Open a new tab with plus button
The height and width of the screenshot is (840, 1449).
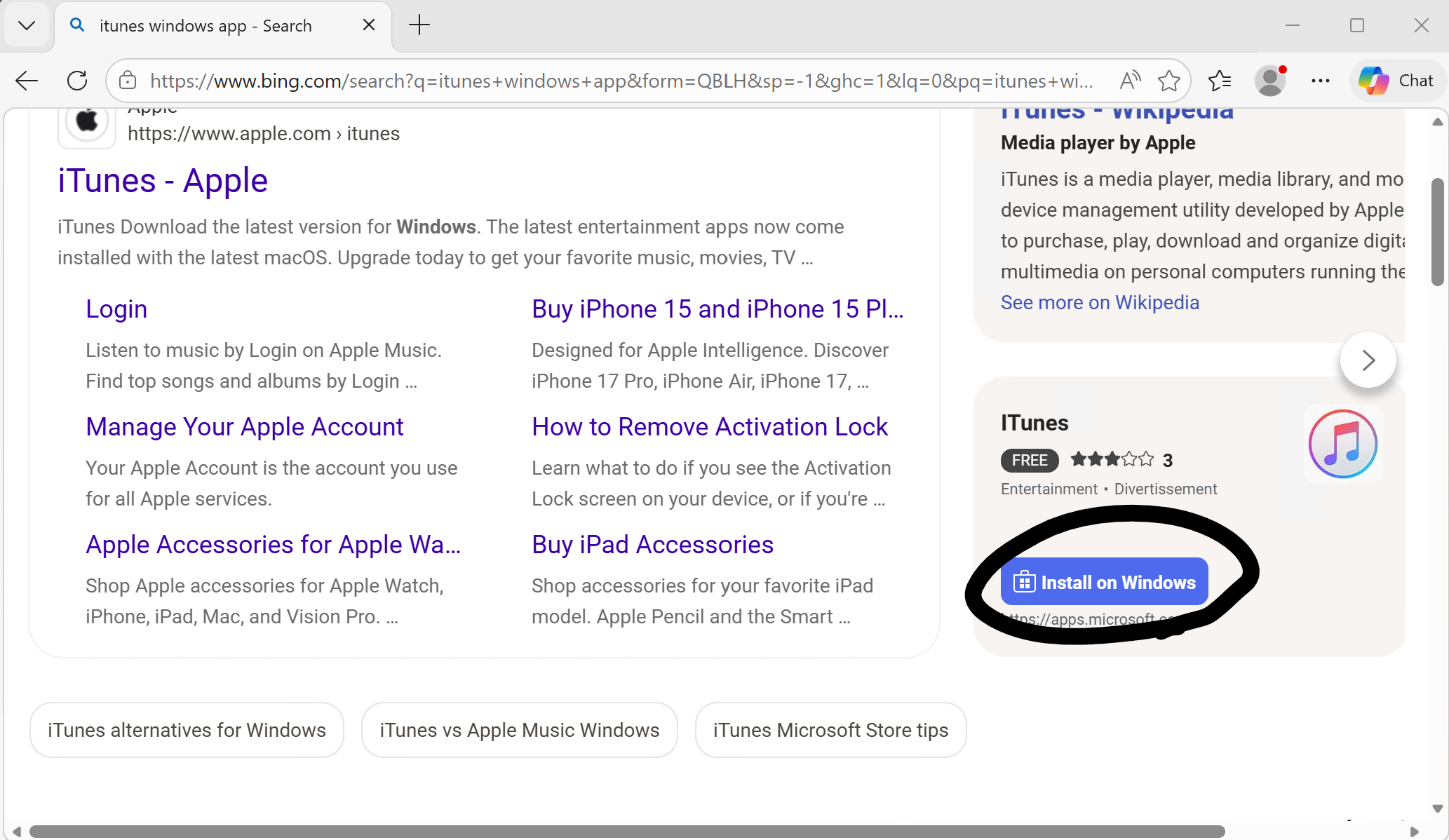[x=419, y=25]
